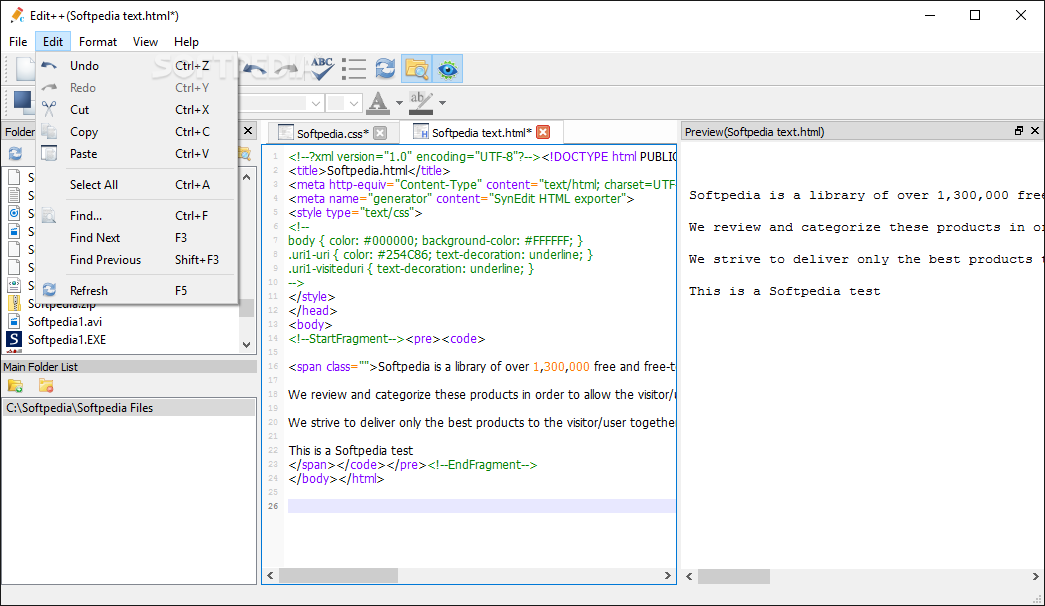Open the highlight color dropdown arrow
The width and height of the screenshot is (1045, 606).
[x=442, y=103]
